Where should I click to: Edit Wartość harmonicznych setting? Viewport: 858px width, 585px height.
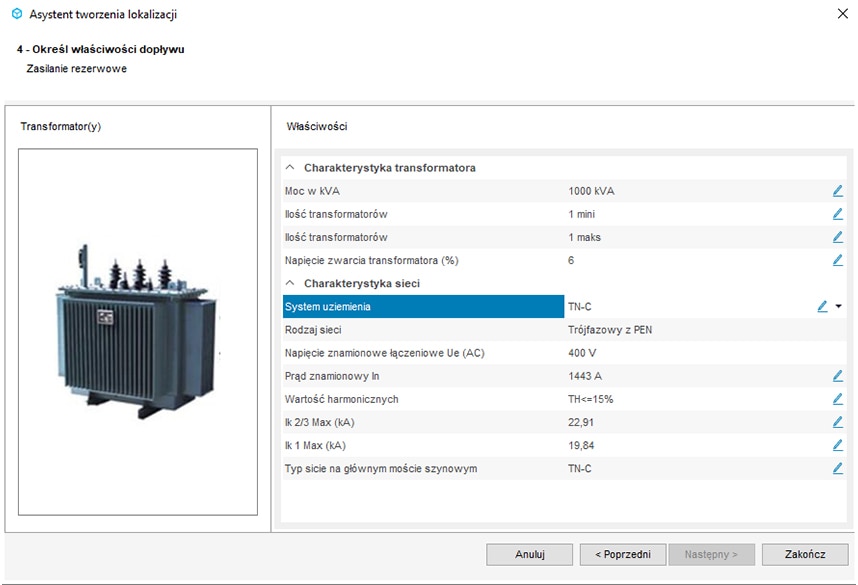pyautogui.click(x=837, y=399)
